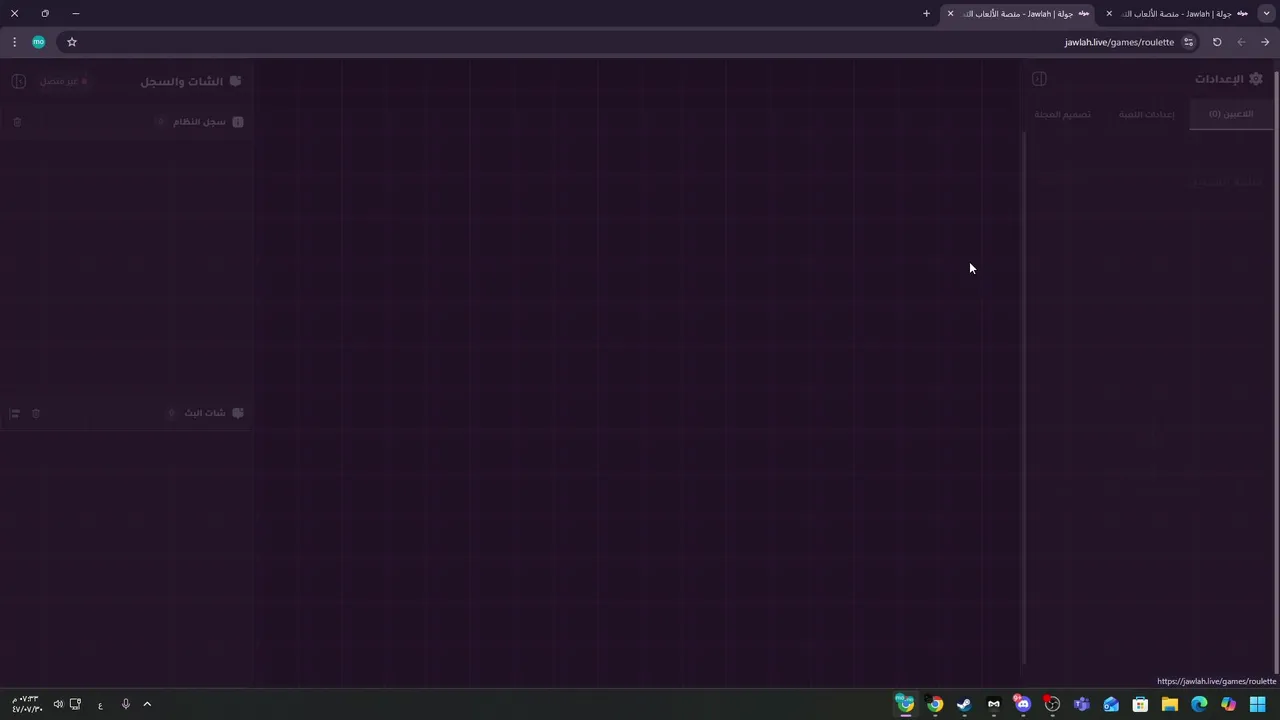Open File Explorer from the taskbar

click(x=1169, y=704)
